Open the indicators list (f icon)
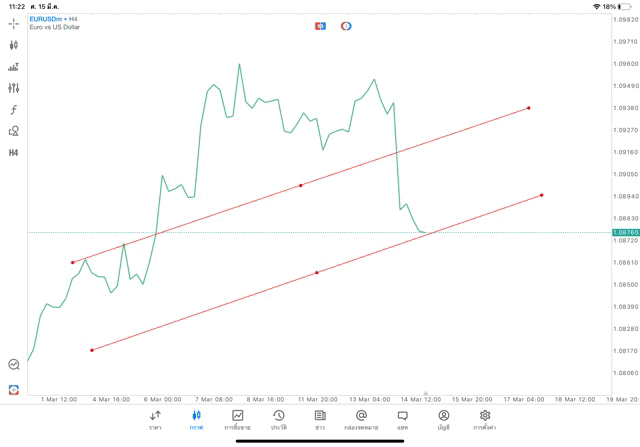 (x=14, y=110)
